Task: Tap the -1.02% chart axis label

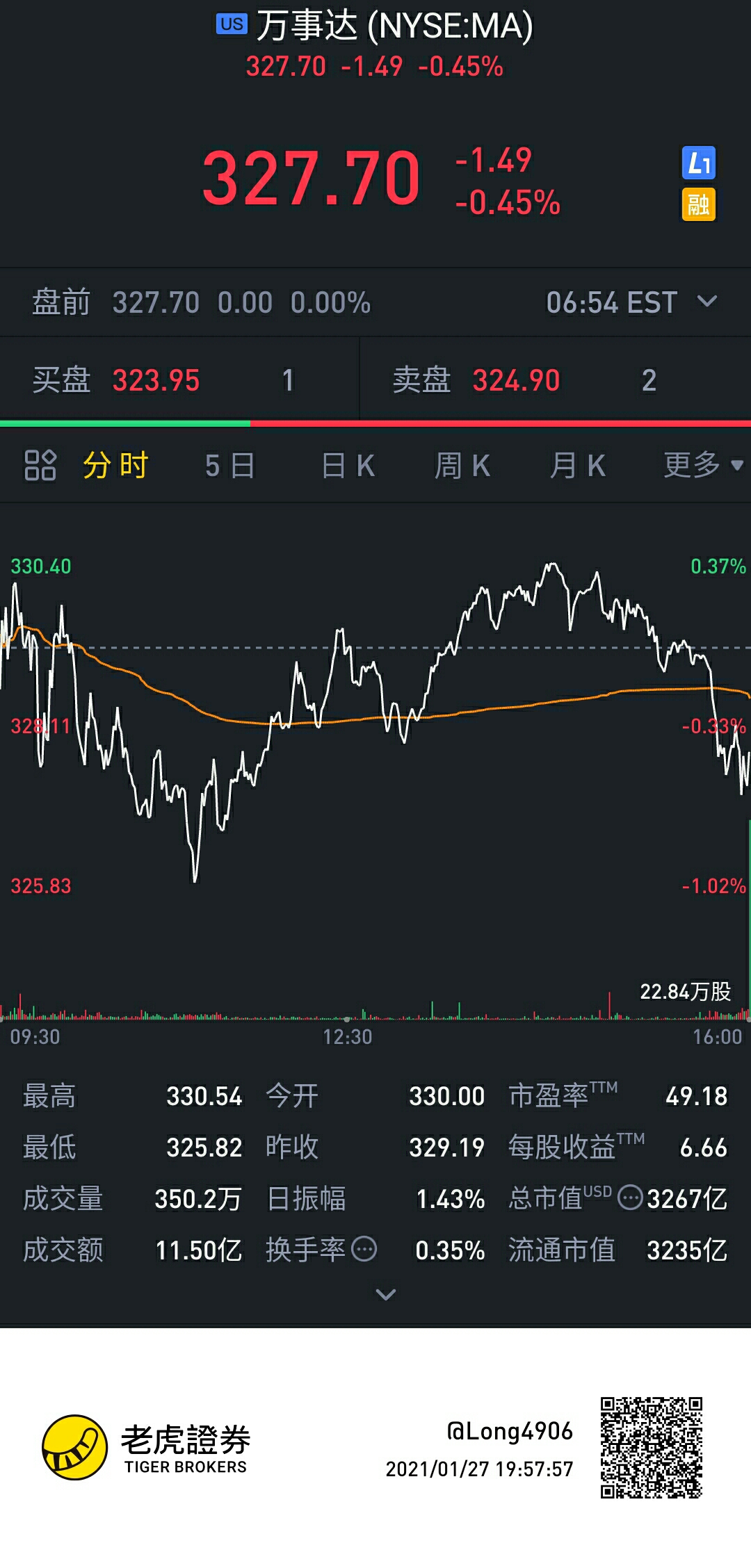Action: click(714, 886)
